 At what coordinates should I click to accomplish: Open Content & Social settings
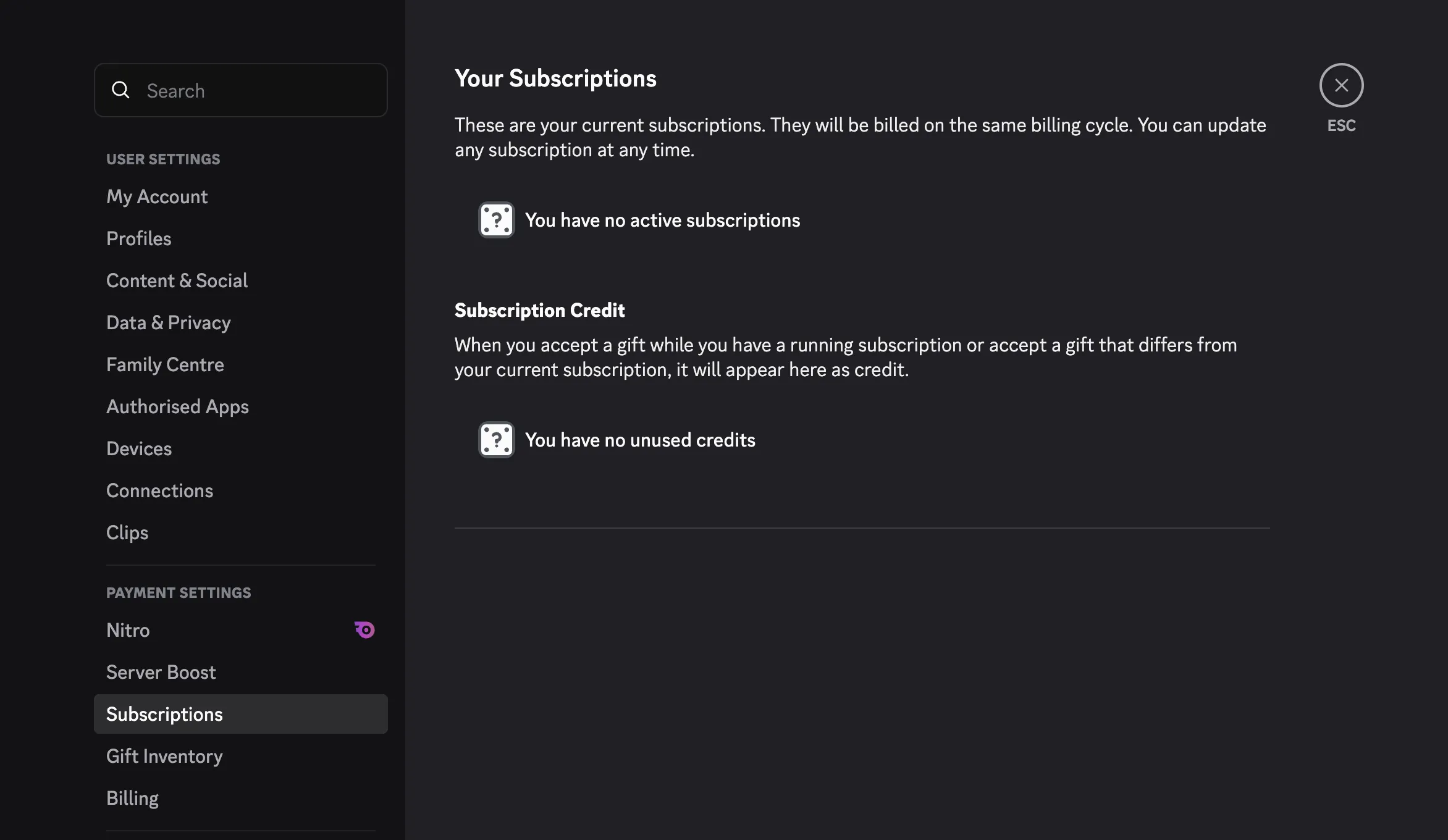177,280
